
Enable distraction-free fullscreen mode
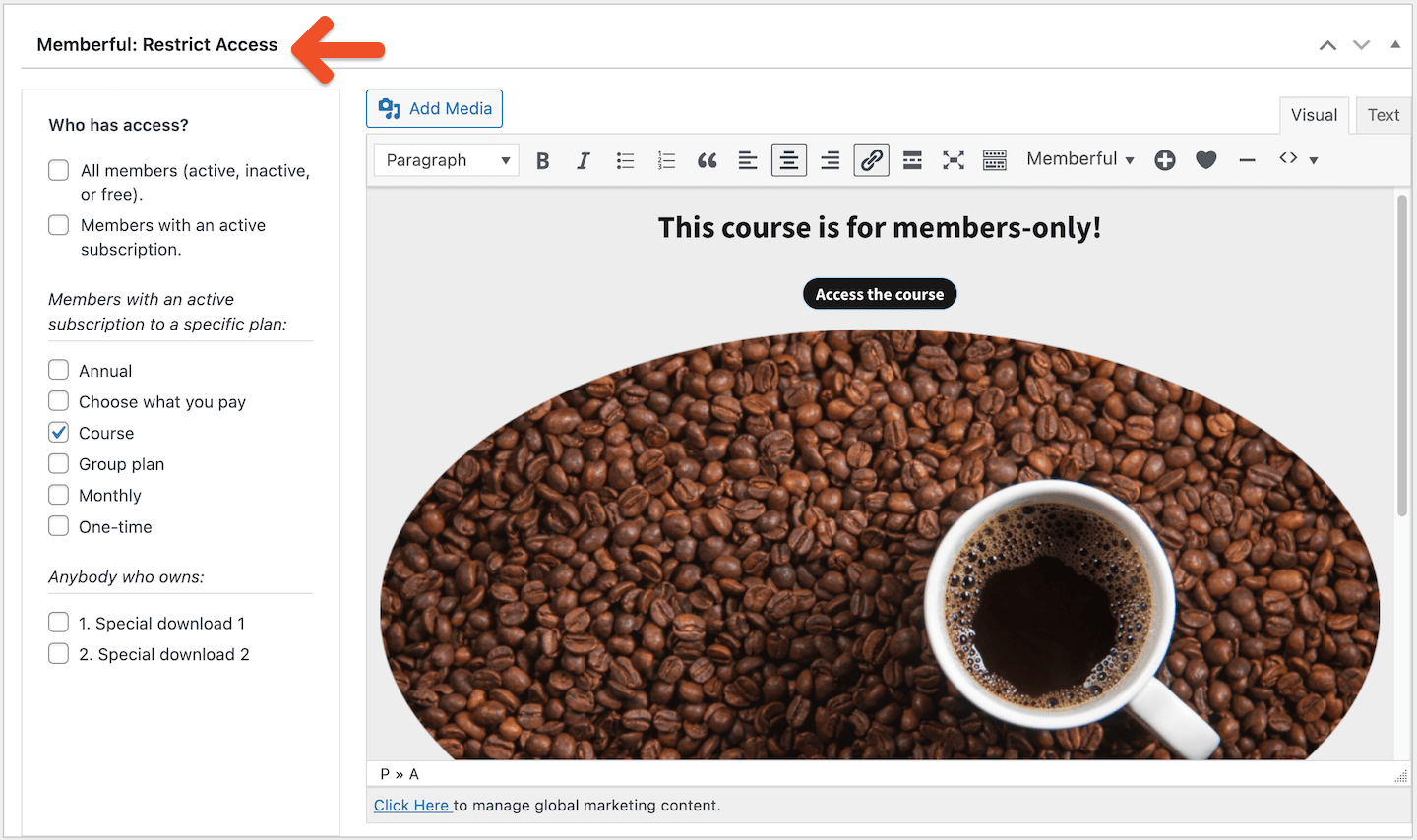coord(953,160)
